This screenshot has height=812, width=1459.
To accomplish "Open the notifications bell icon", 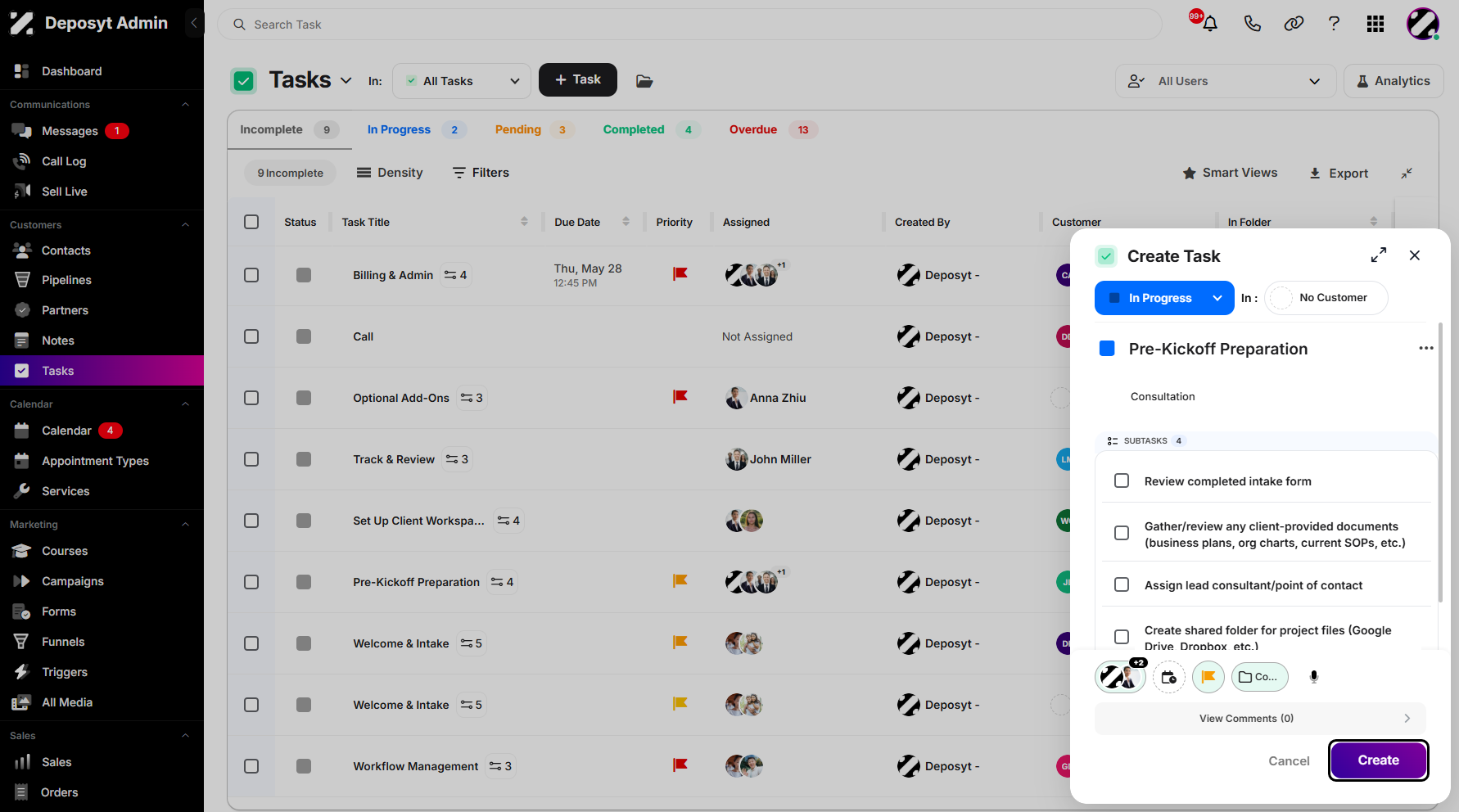I will point(1209,24).
